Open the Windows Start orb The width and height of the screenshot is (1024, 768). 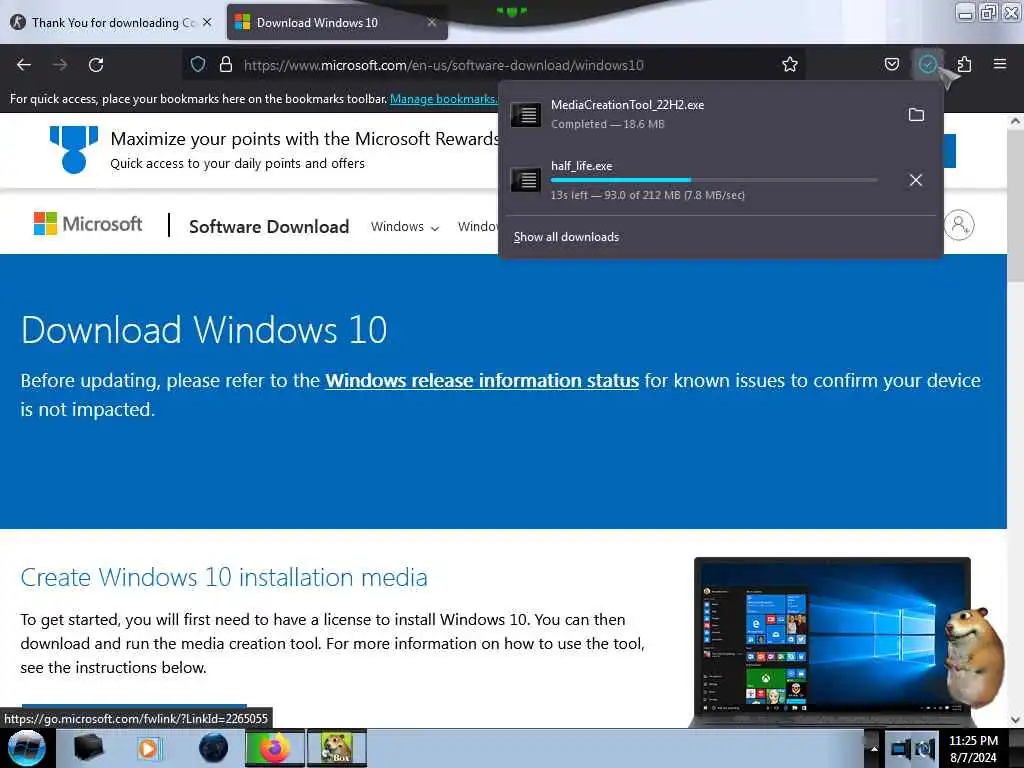pos(27,748)
